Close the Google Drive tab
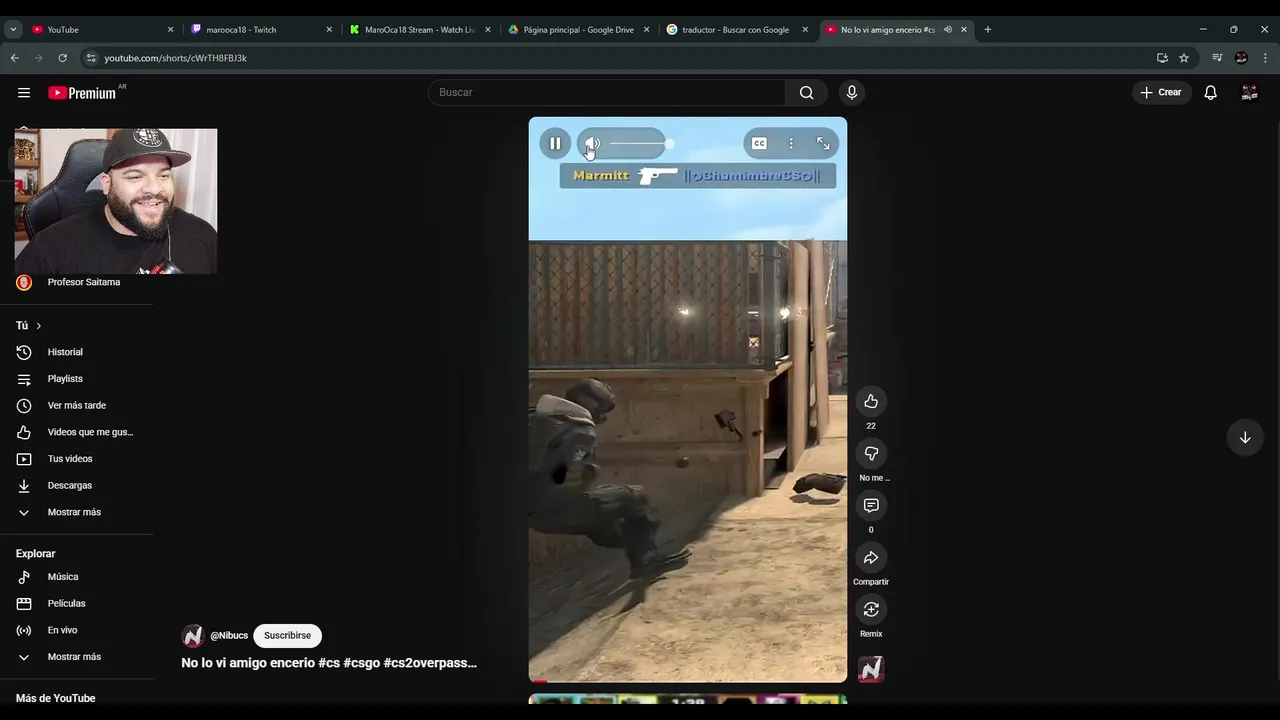The width and height of the screenshot is (1280, 720). coord(646,30)
